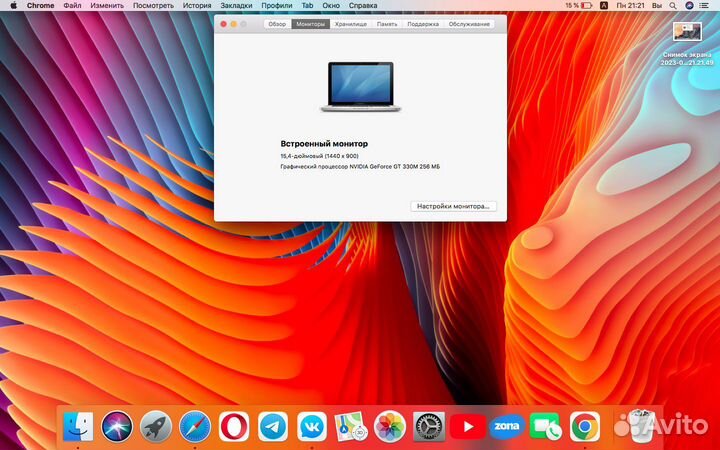Click the Настройки монитора button
Screen dimensions: 720x450
pos(453,206)
